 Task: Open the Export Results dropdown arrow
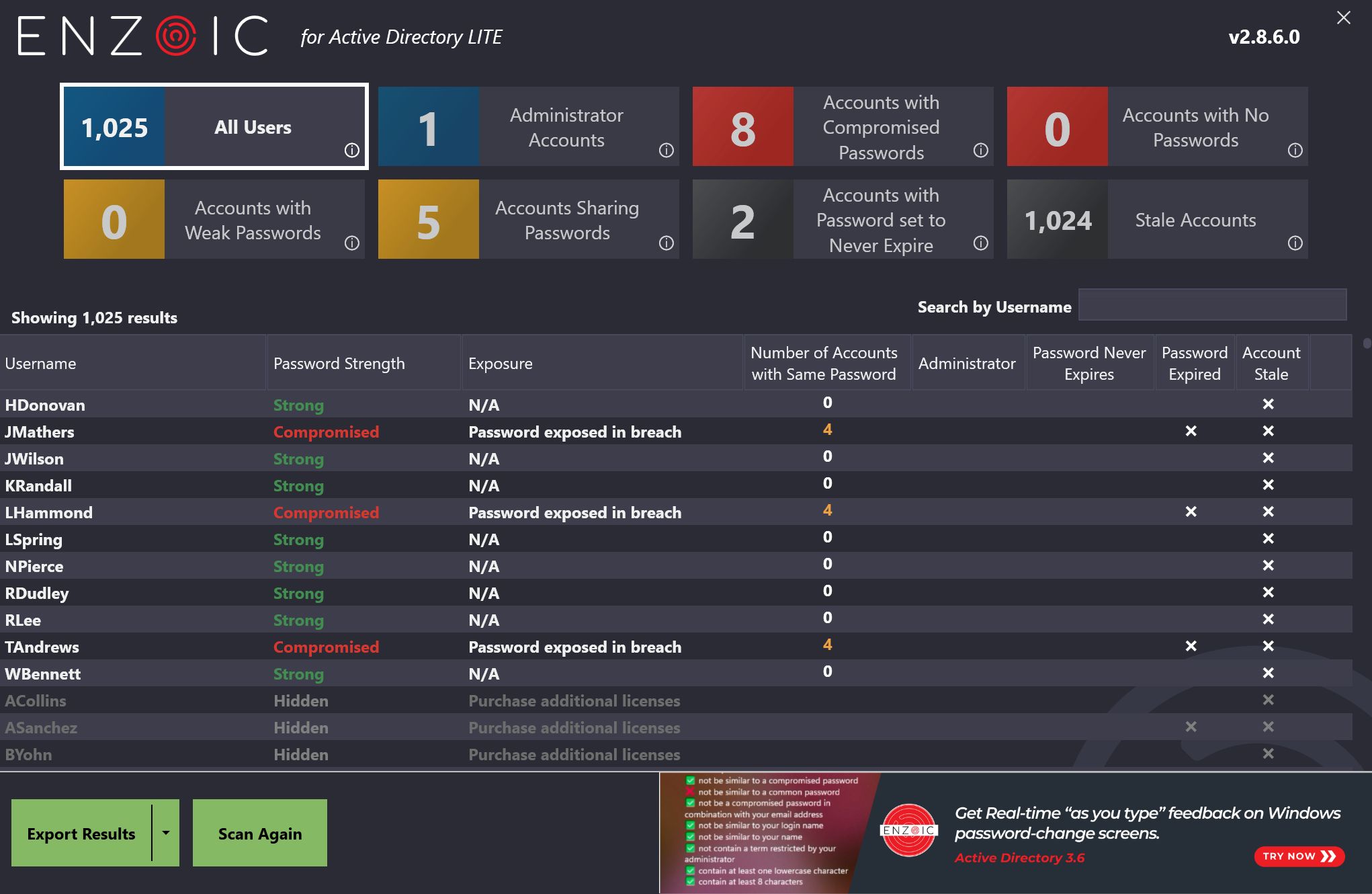(166, 833)
